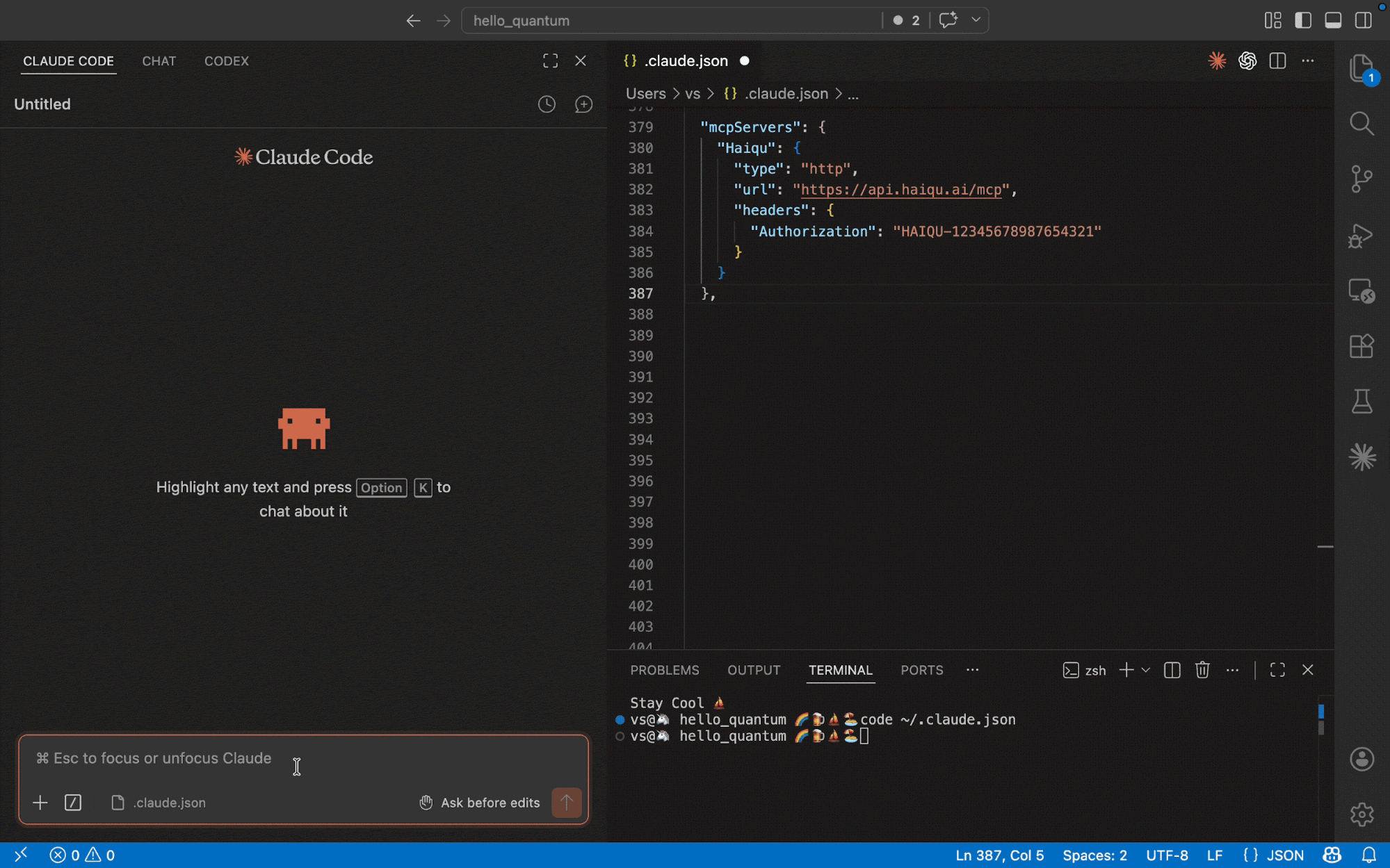Follow the https://api.haiqu.ai/mcp link

901,190
